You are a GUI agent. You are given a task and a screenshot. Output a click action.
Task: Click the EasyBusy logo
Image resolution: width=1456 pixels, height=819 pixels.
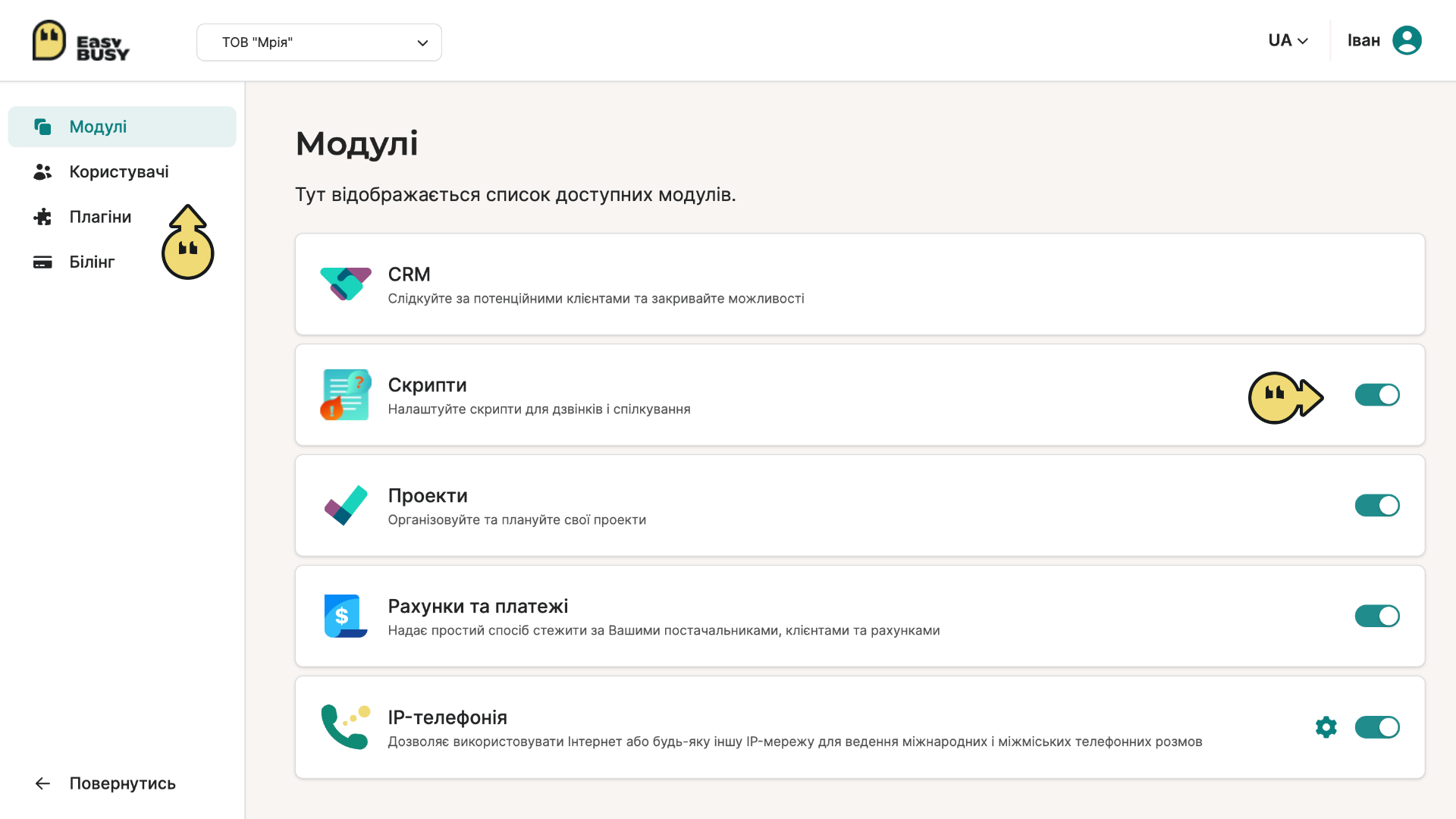point(81,41)
